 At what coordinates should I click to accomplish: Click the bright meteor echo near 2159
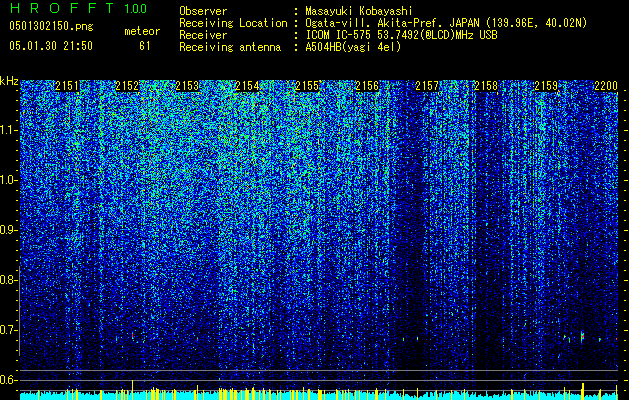582,336
